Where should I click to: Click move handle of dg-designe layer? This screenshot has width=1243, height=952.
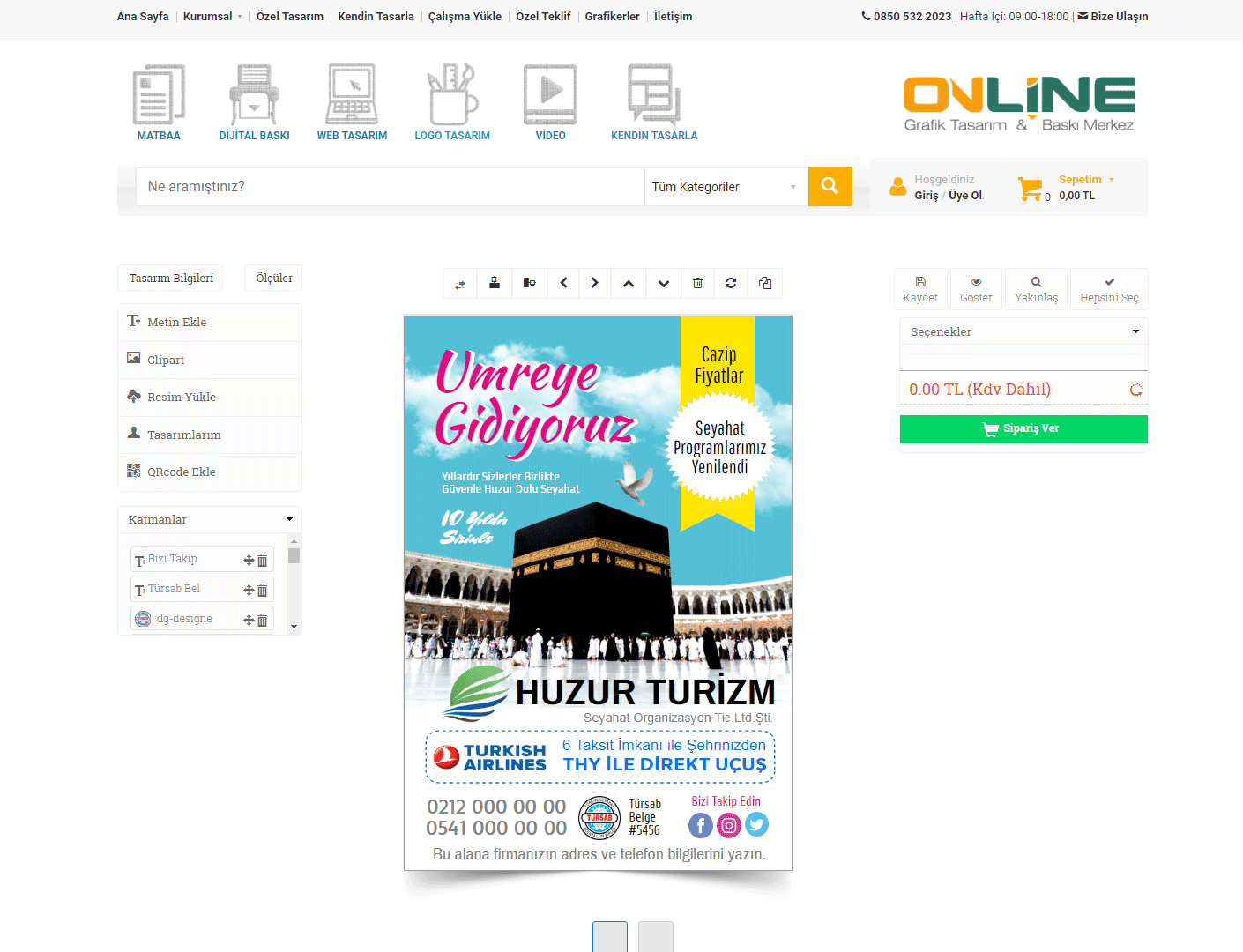point(249,620)
